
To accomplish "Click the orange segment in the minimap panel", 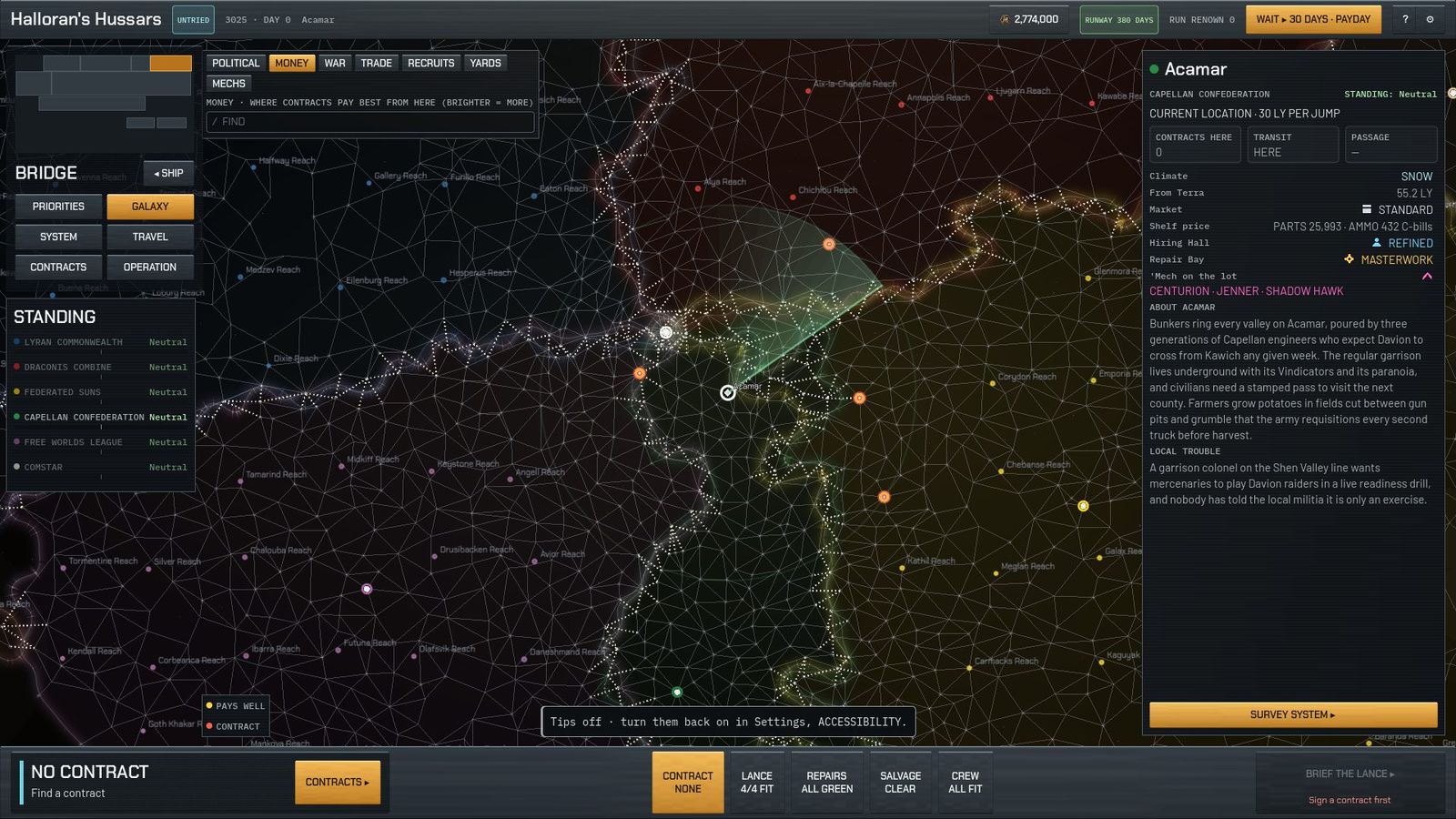I will pyautogui.click(x=171, y=63).
